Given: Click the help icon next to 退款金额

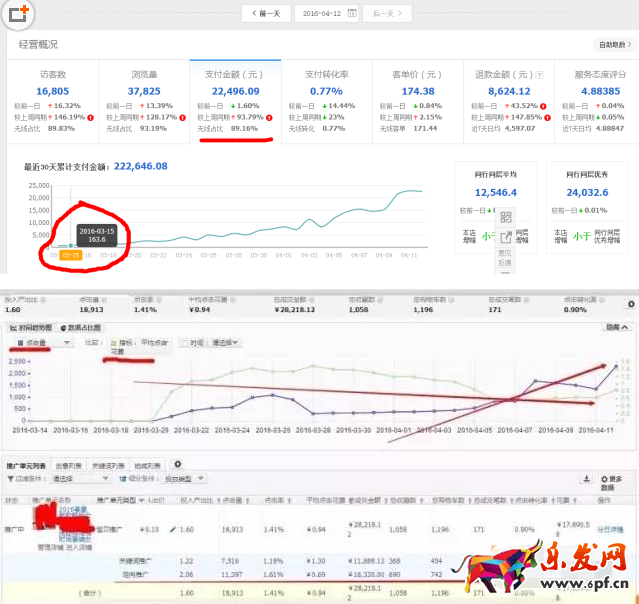Looking at the screenshot, I should tap(540, 74).
